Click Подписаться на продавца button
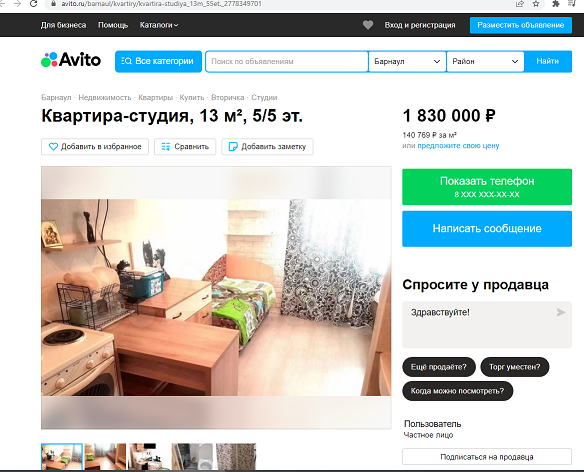 [487, 457]
